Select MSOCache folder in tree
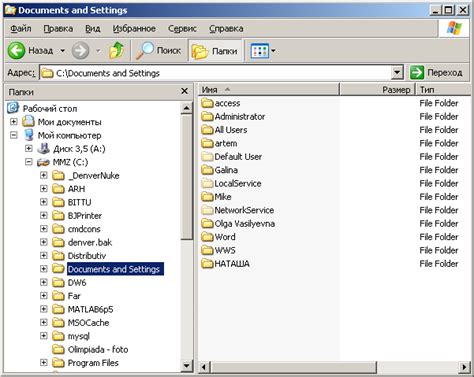This screenshot has height=377, width=474. [x=88, y=323]
